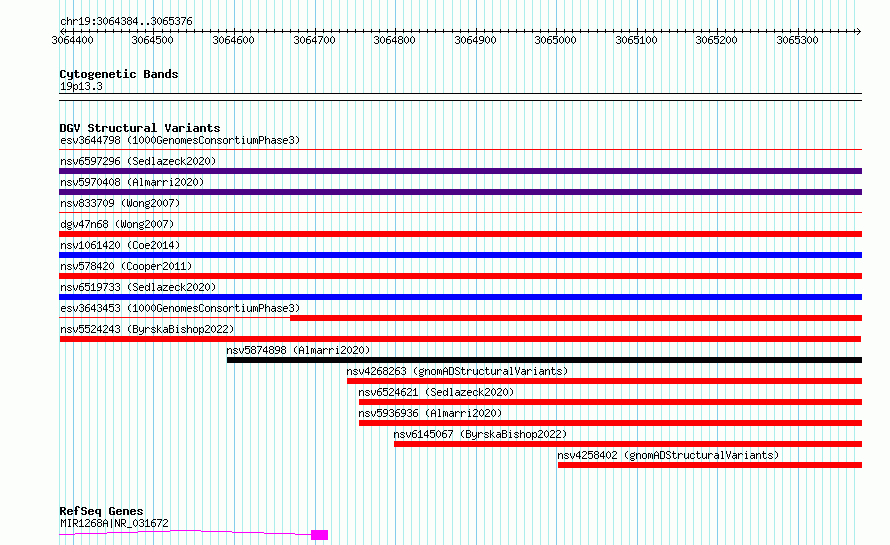Click ruler position 3064900
This screenshot has width=890, height=545.
pos(476,40)
